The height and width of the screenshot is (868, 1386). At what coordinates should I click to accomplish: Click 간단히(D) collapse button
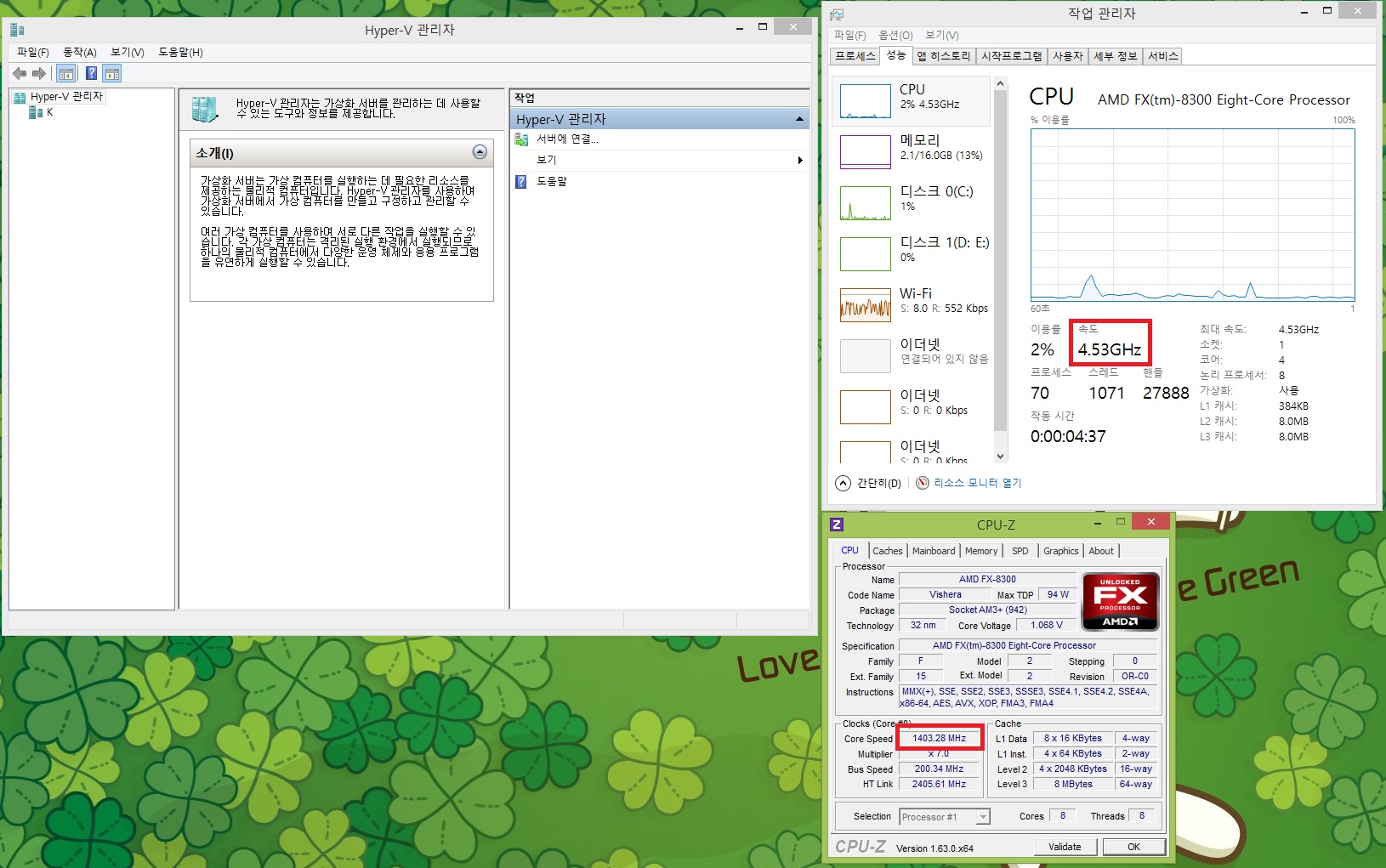click(868, 483)
